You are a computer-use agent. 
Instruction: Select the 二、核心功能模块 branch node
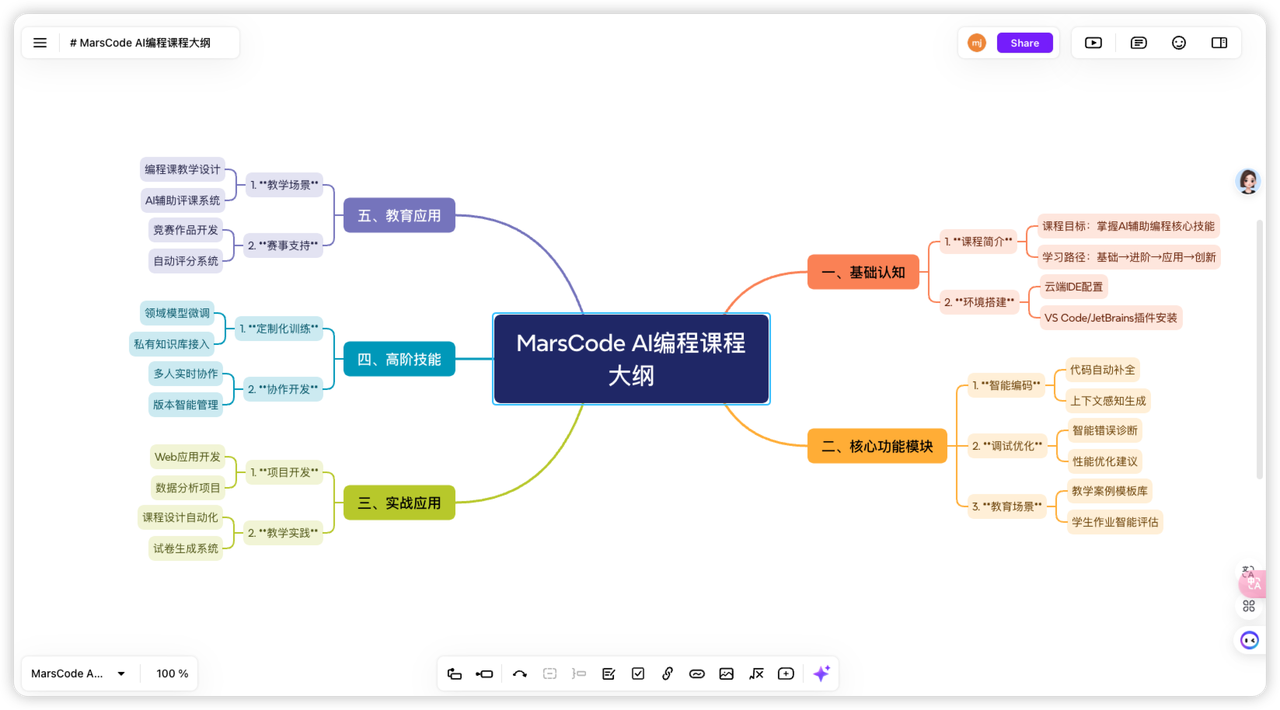[x=877, y=446]
